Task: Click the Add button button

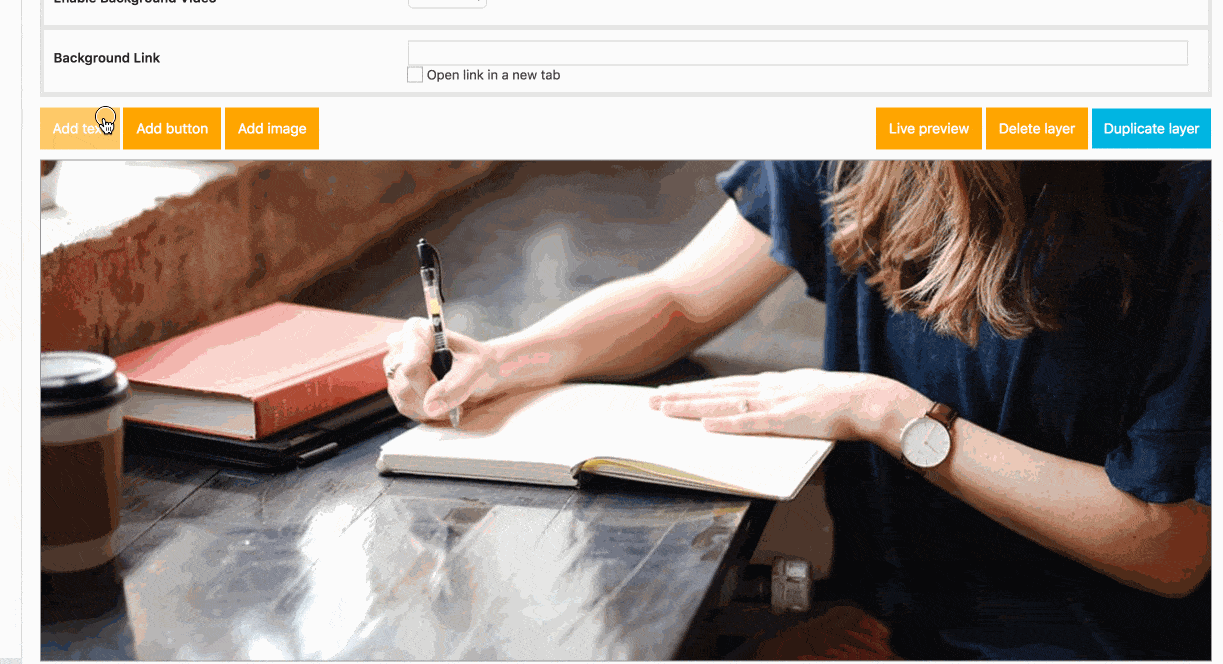Action: tap(172, 129)
